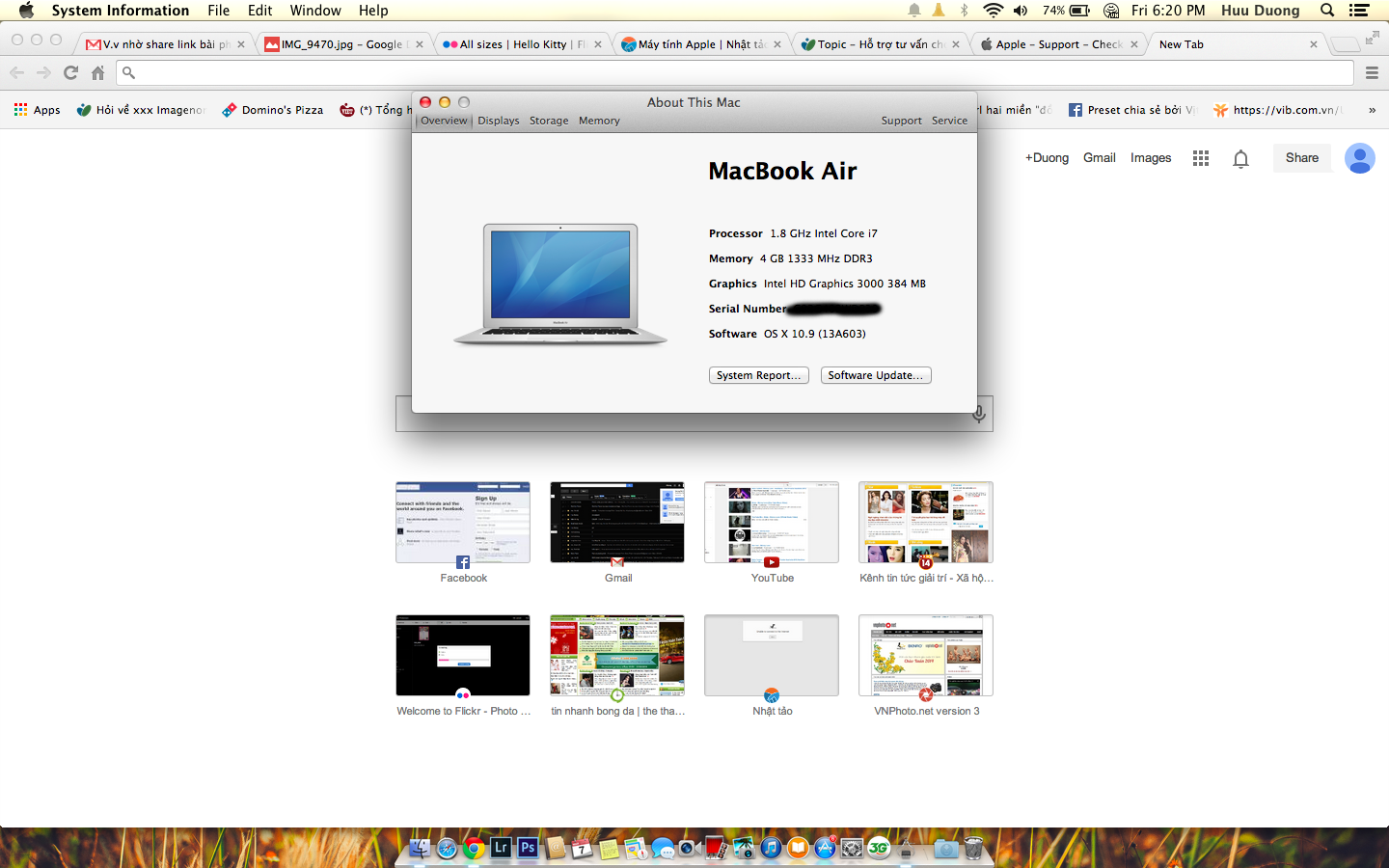Viewport: 1389px width, 868px height.
Task: Open the Window menu
Action: [x=315, y=11]
